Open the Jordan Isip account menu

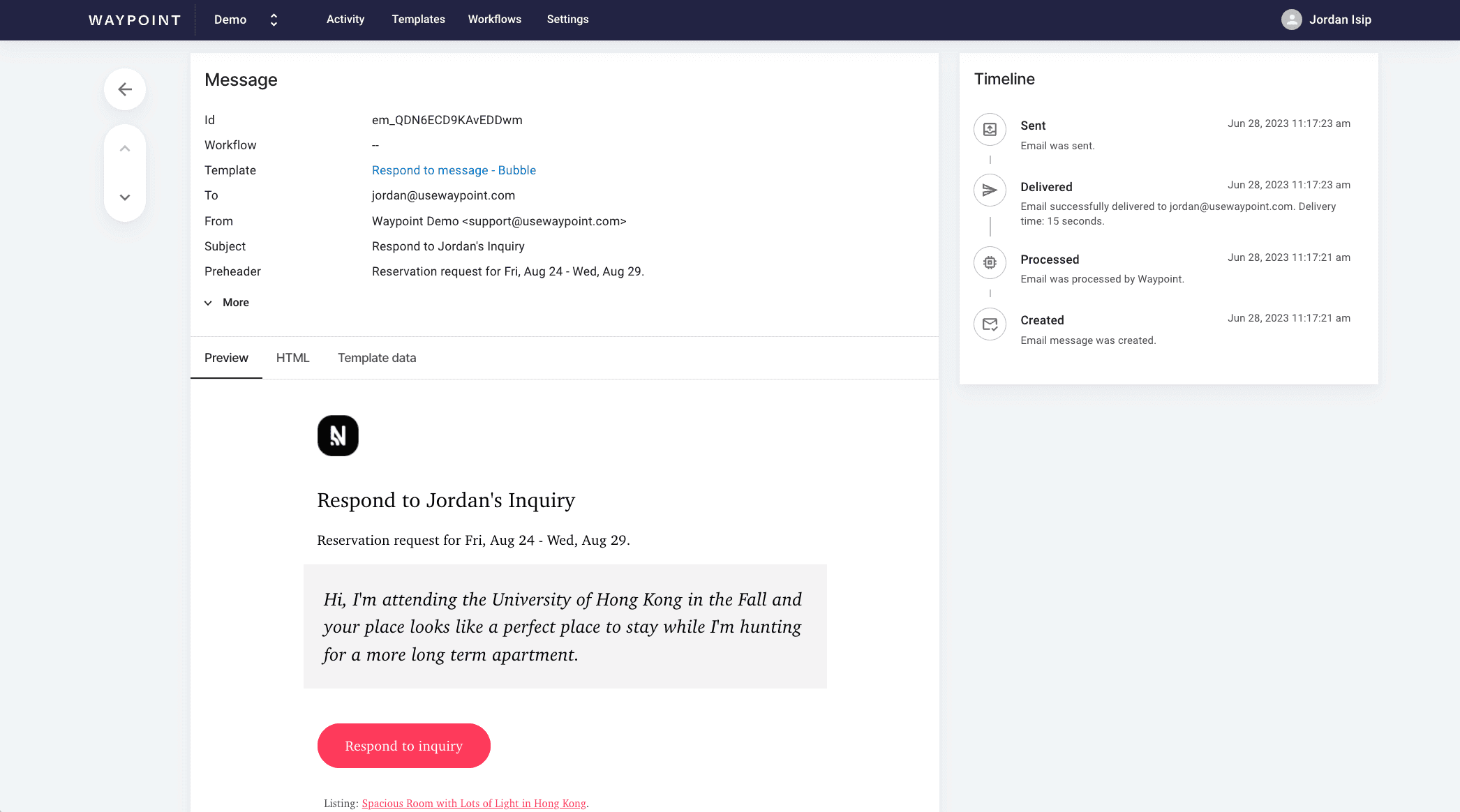(x=1339, y=20)
